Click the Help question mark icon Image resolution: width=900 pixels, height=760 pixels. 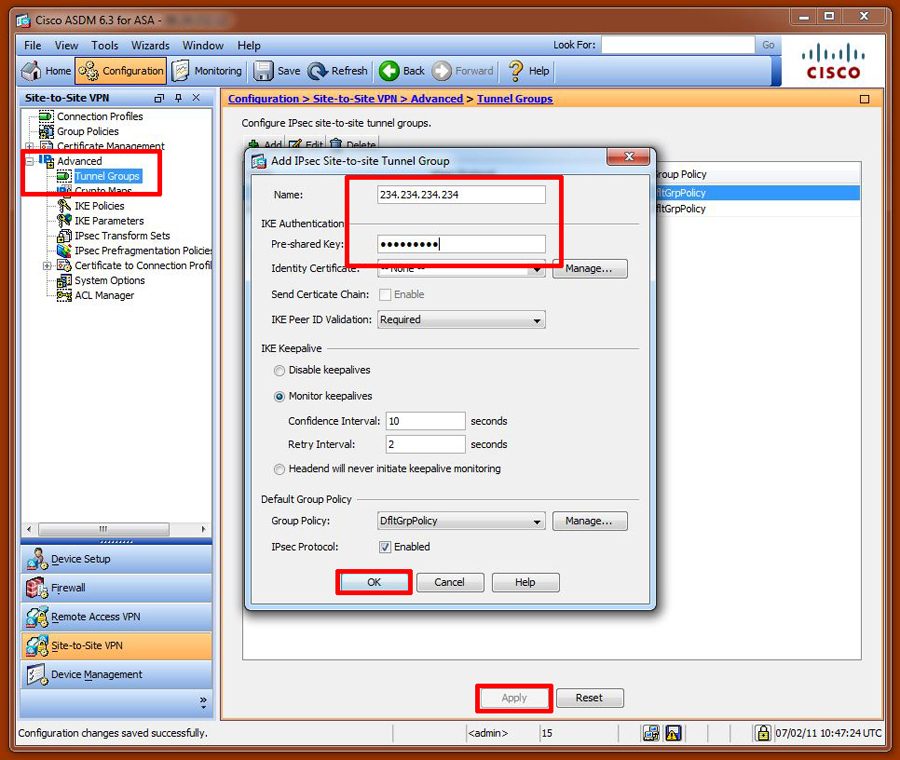coord(516,71)
